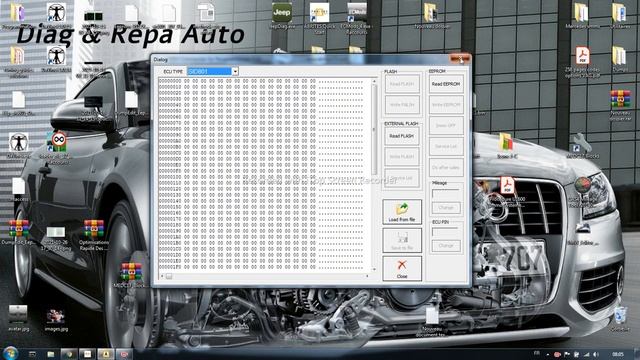
Task: Click the Save to file button
Action: pos(402,240)
